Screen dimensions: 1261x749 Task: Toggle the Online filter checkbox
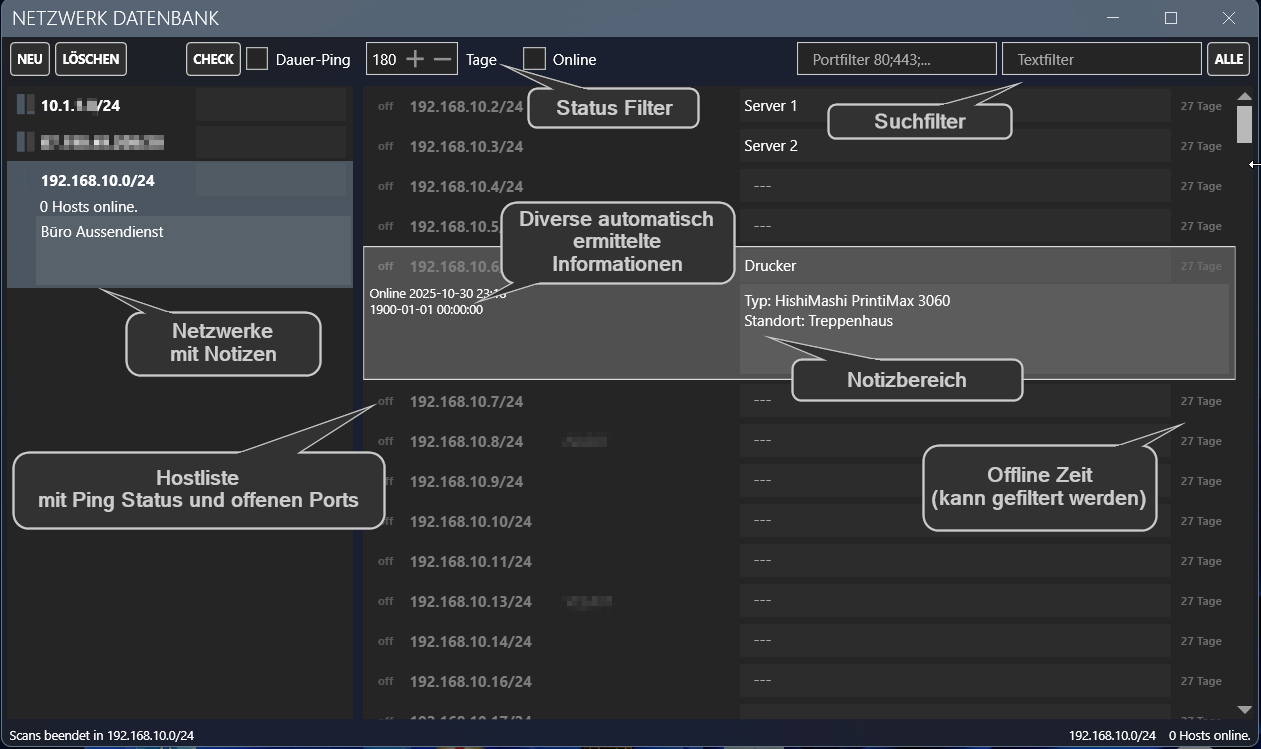pyautogui.click(x=535, y=59)
